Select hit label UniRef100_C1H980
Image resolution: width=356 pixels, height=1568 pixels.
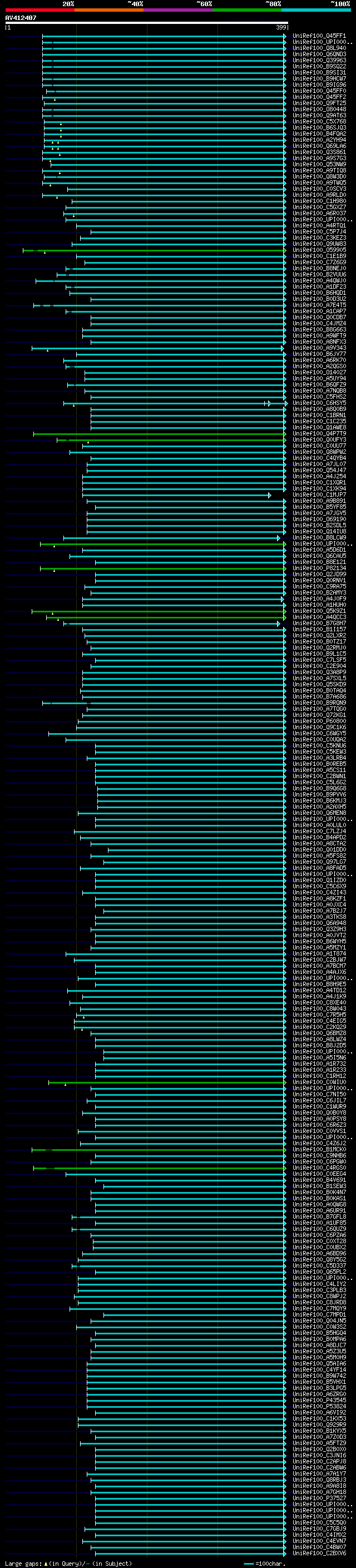click(x=319, y=201)
